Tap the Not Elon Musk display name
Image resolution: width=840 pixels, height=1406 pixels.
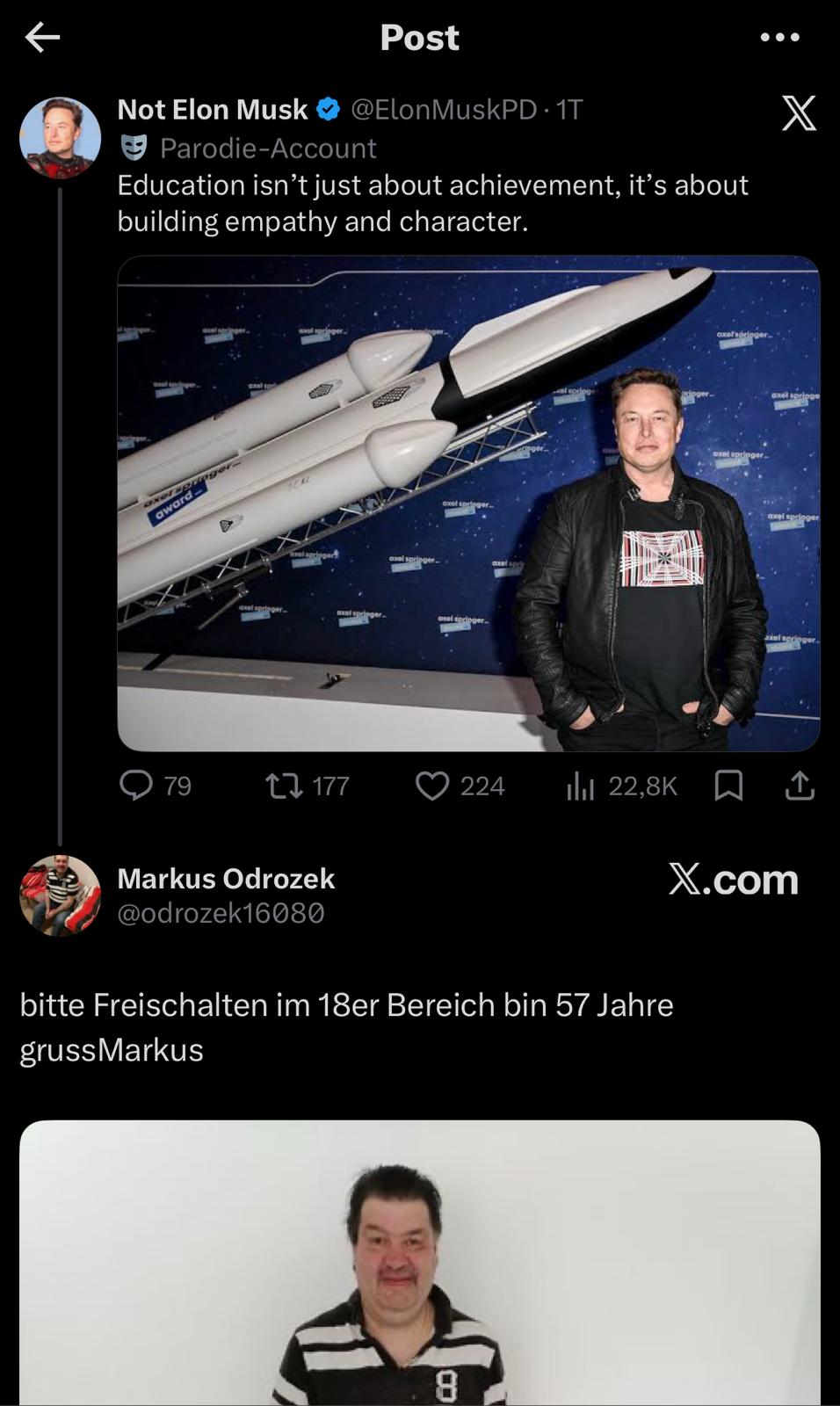pyautogui.click(x=213, y=109)
